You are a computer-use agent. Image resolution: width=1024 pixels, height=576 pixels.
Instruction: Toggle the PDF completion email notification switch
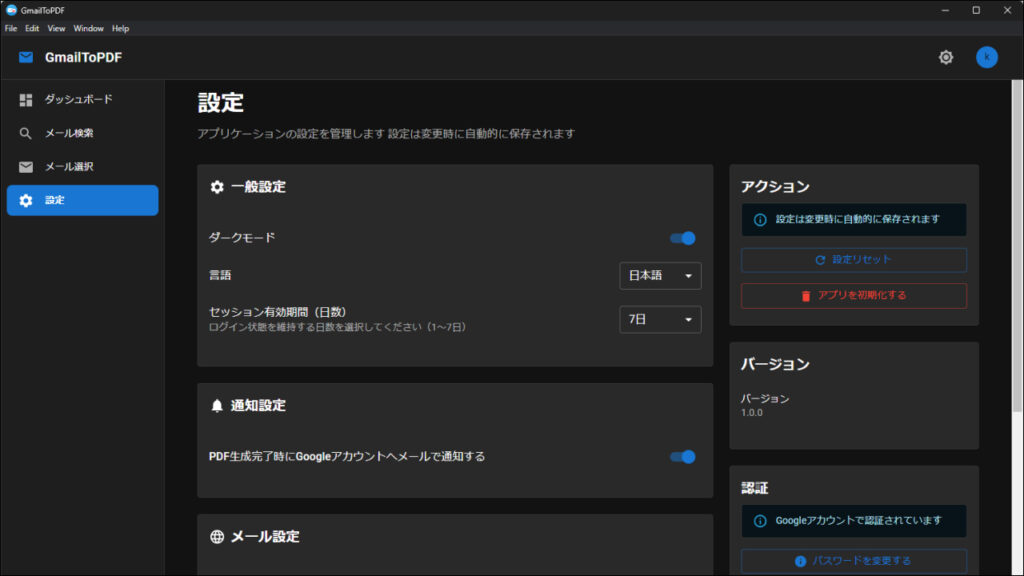point(682,457)
